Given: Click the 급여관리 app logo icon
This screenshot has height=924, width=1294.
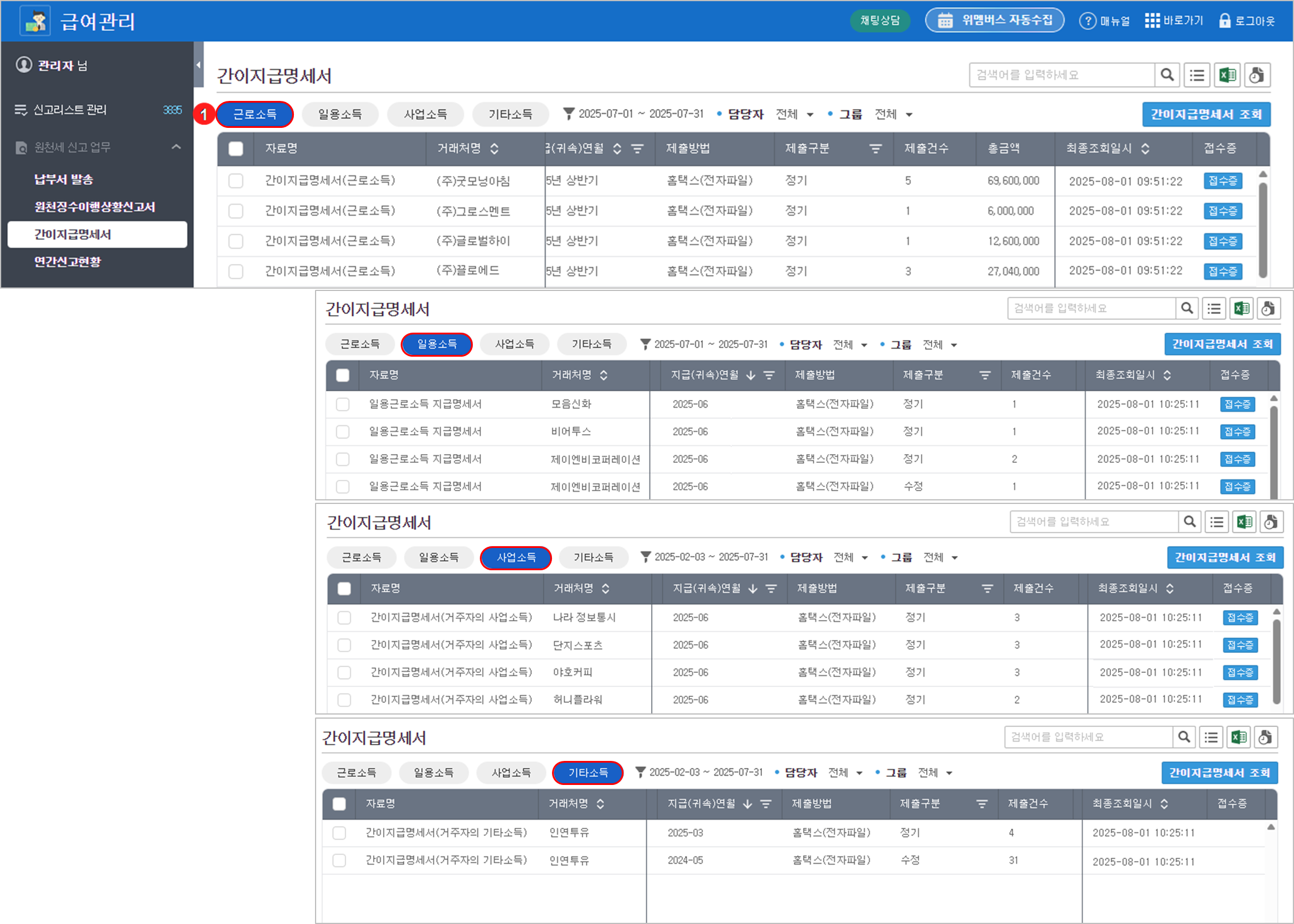Looking at the screenshot, I should tap(36, 21).
